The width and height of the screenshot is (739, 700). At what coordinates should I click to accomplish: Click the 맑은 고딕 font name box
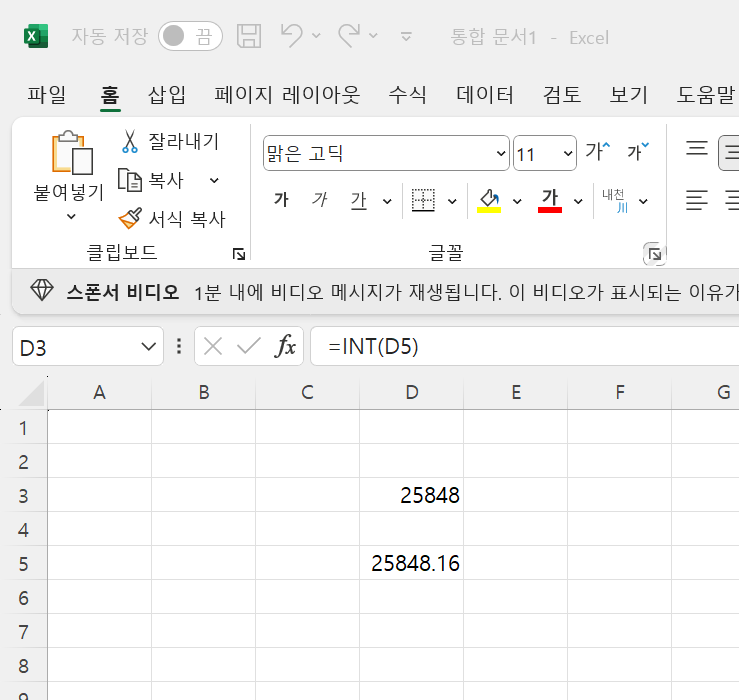[x=378, y=153]
